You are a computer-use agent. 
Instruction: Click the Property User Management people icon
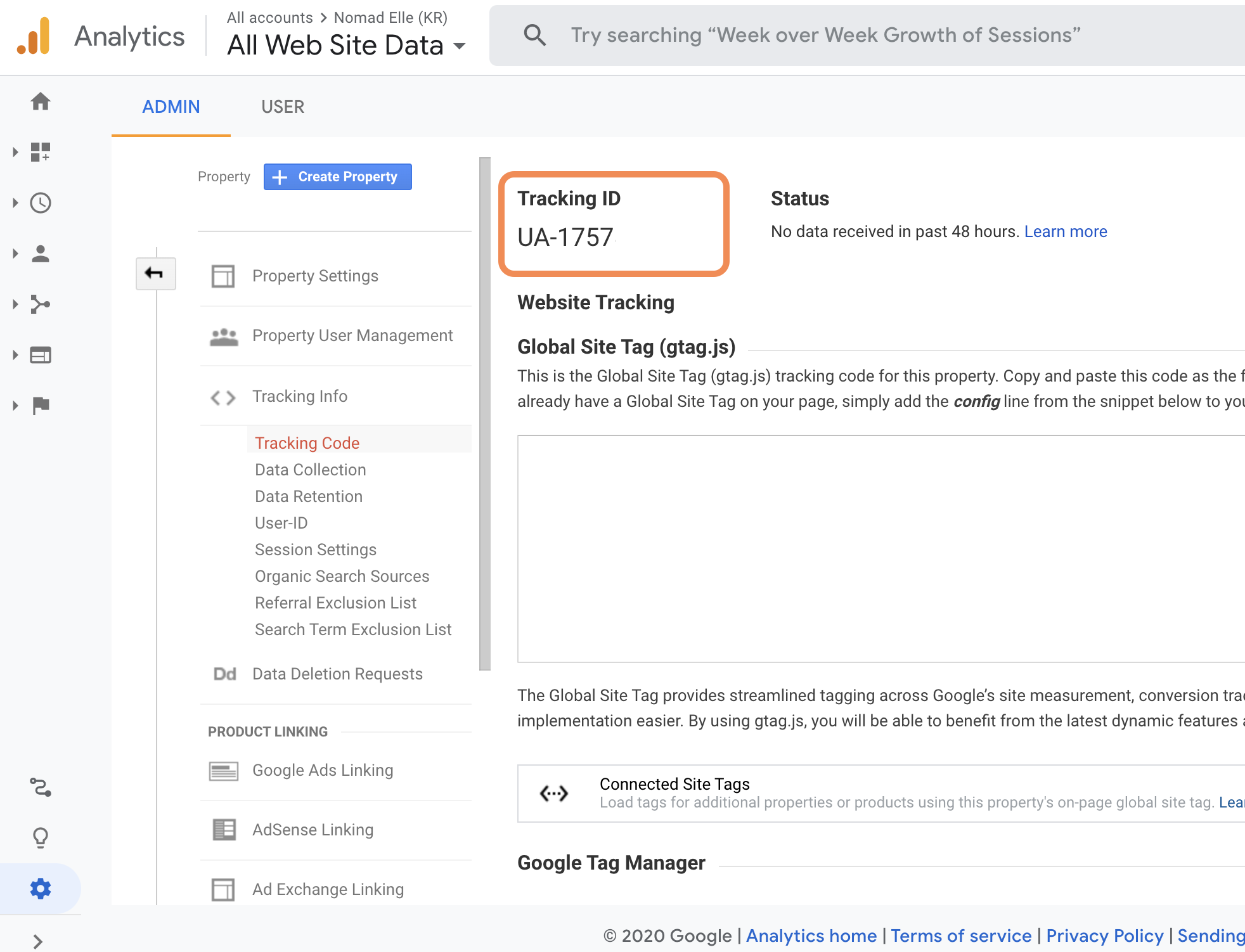click(x=224, y=337)
